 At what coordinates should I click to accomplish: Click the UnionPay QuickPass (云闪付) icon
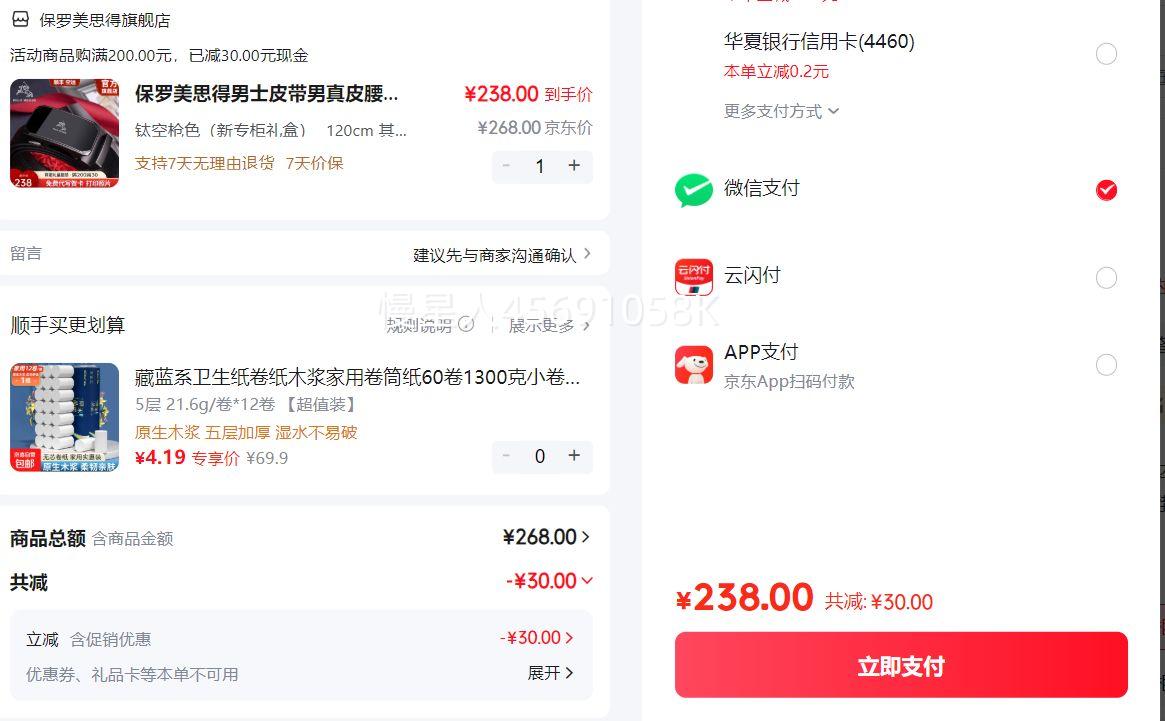click(x=693, y=277)
